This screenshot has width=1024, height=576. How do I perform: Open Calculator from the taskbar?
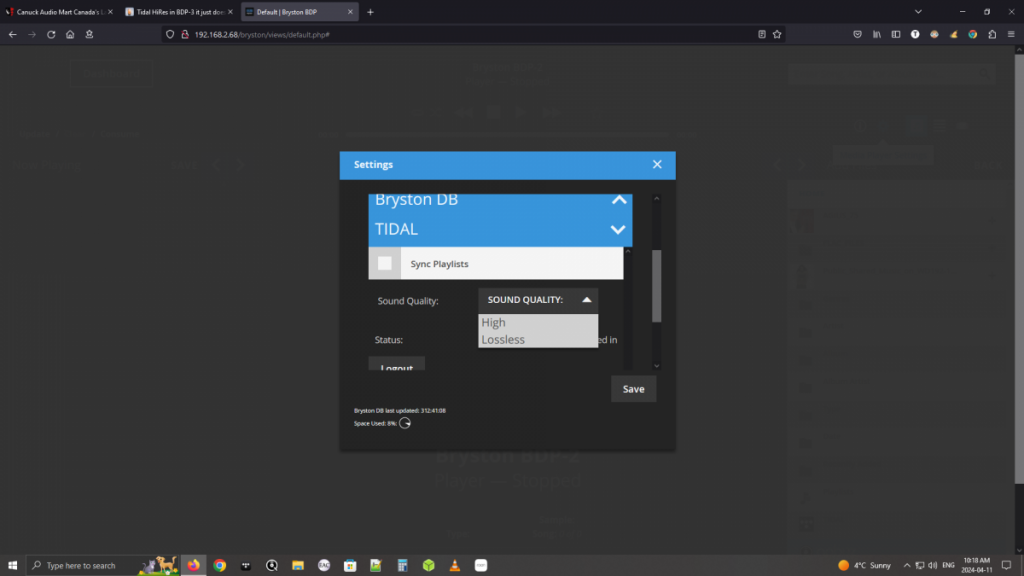[402, 566]
